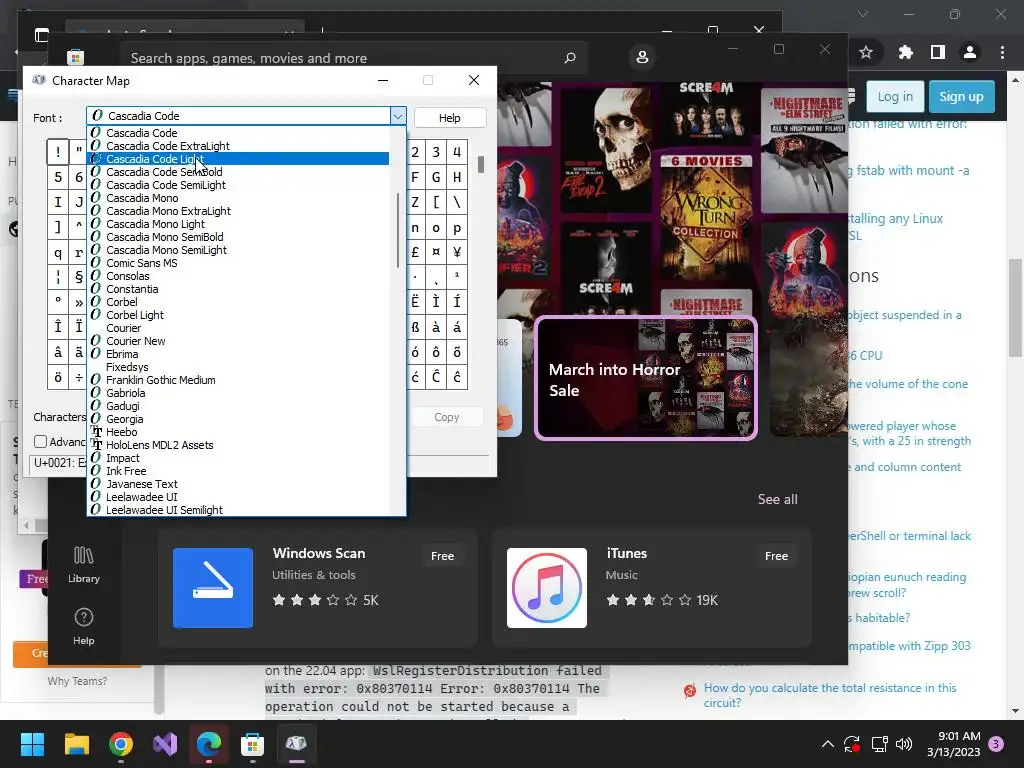Choose Consolas in the font dropdown

[238, 276]
